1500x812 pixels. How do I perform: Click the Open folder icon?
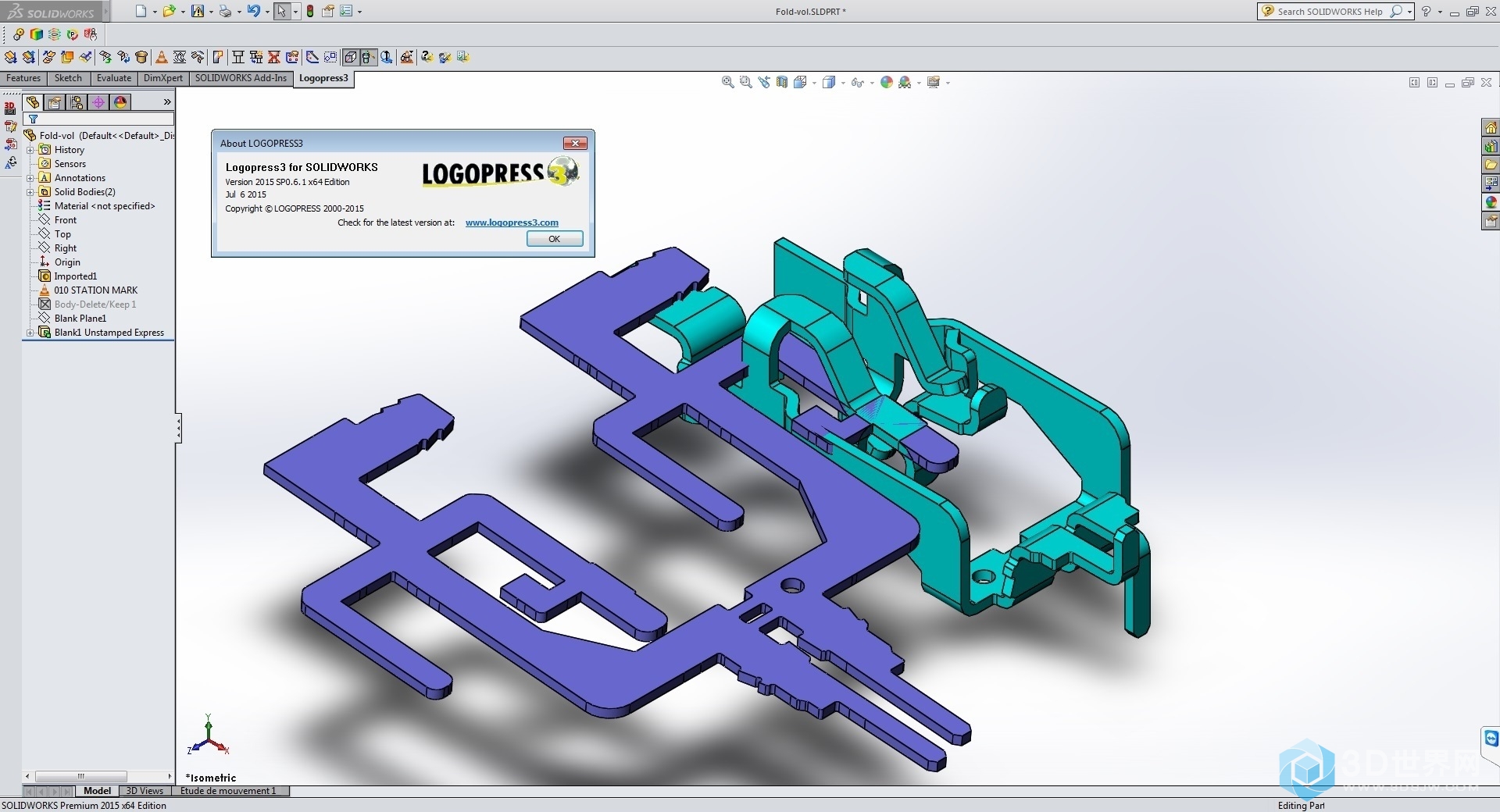coord(168,11)
